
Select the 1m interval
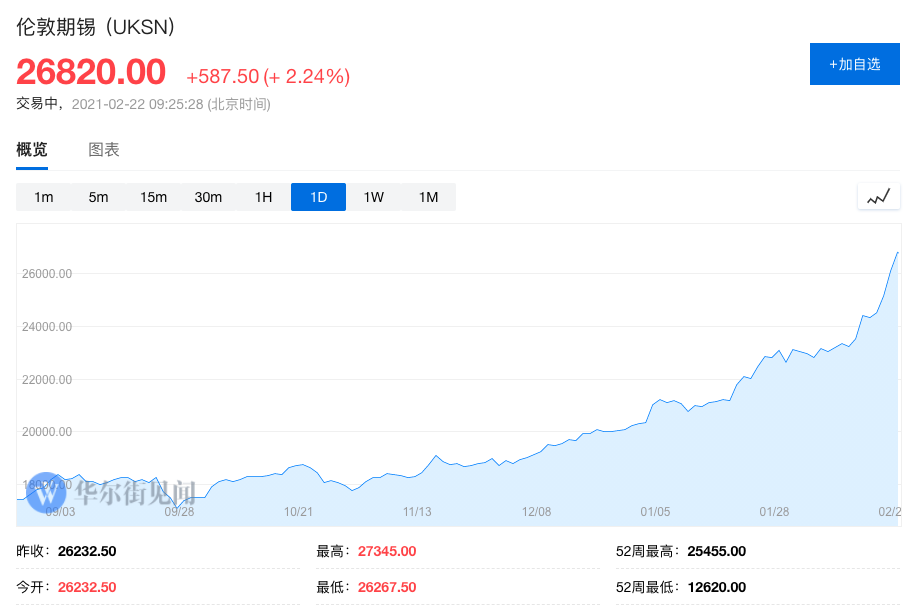(44, 197)
